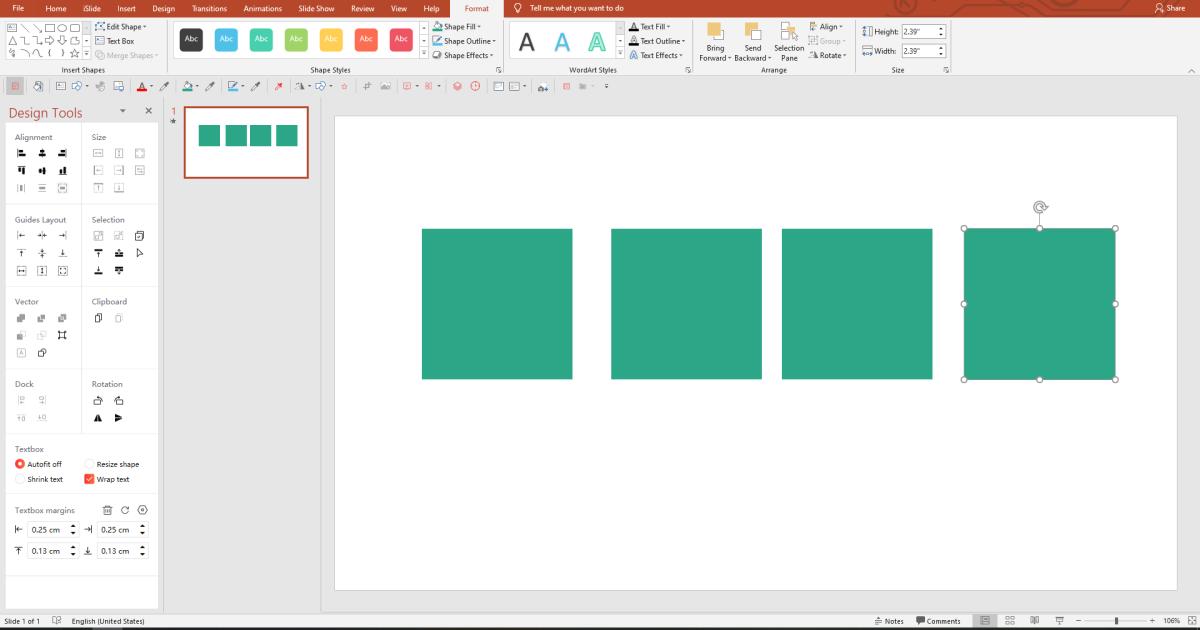This screenshot has height=630, width=1200.
Task: Open the Selection Pane from the ribbon
Action: pos(789,42)
